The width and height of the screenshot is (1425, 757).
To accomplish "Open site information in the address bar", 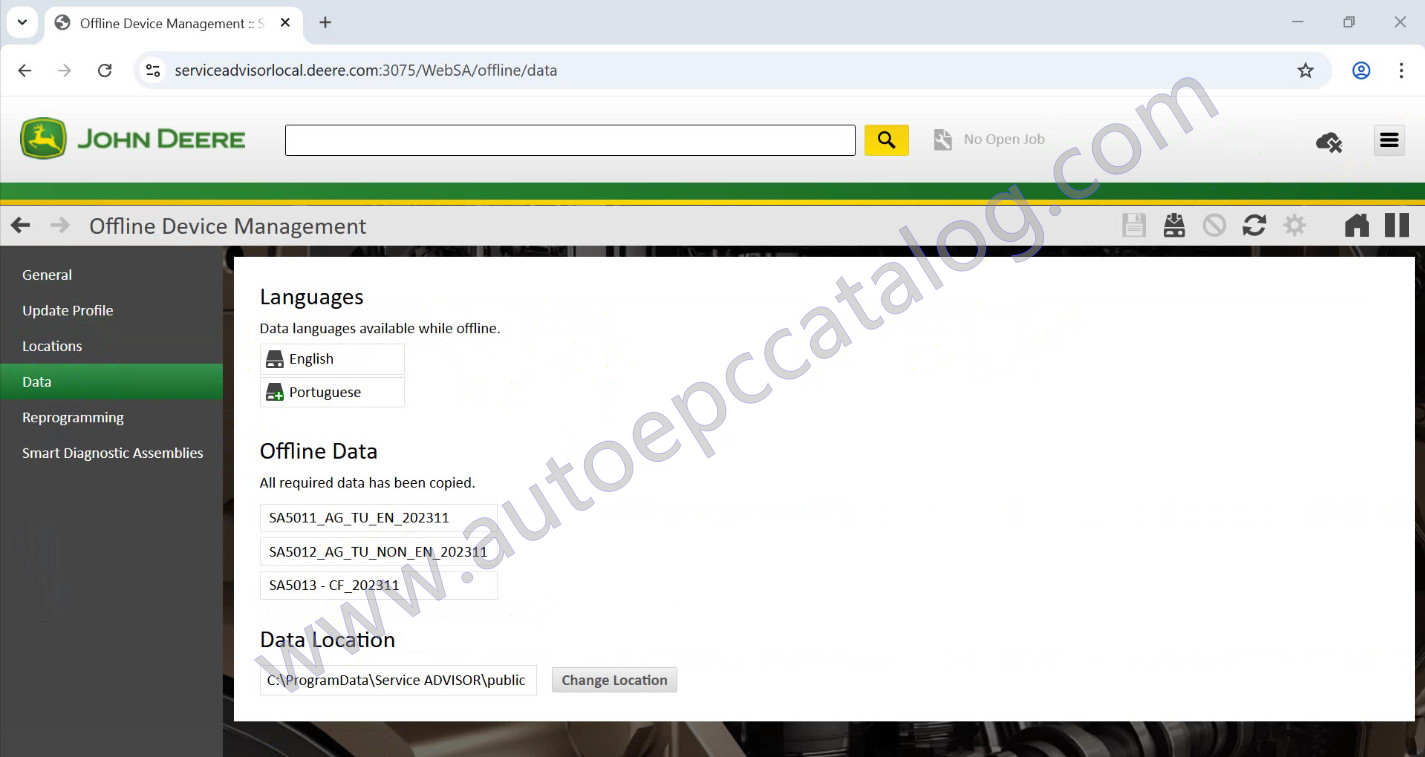I will [153, 70].
